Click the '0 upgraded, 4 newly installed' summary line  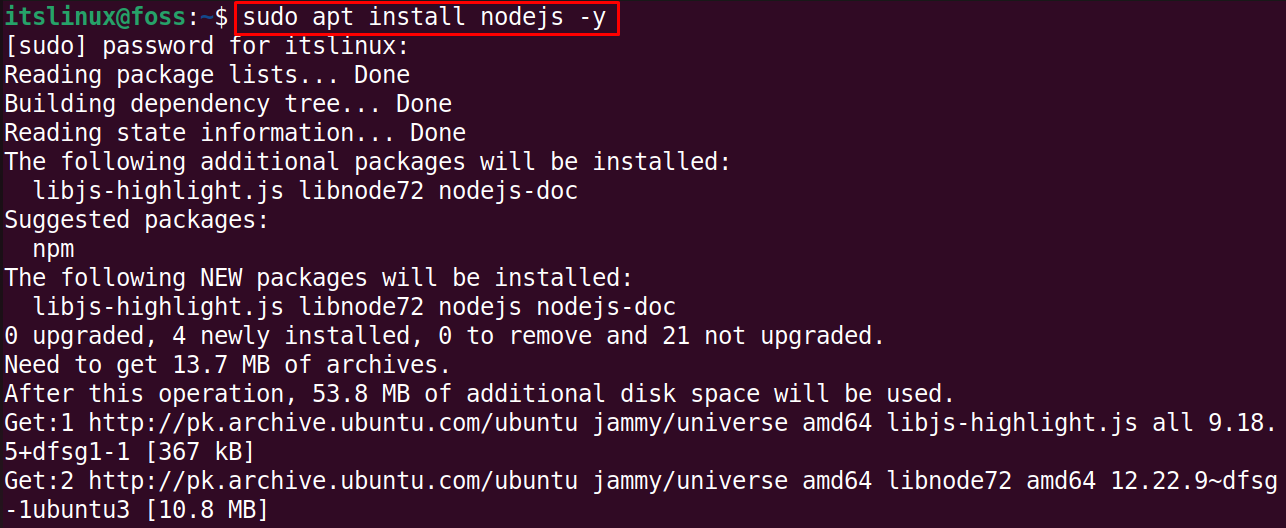point(445,336)
